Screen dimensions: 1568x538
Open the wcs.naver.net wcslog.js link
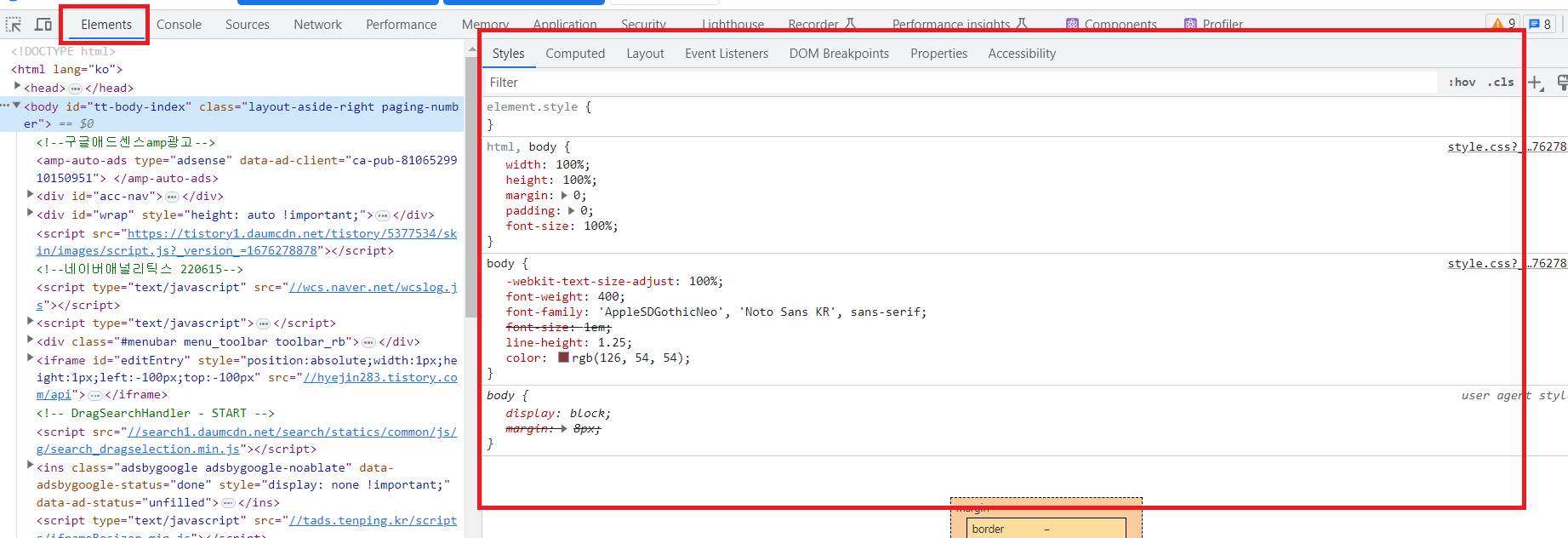247,296
